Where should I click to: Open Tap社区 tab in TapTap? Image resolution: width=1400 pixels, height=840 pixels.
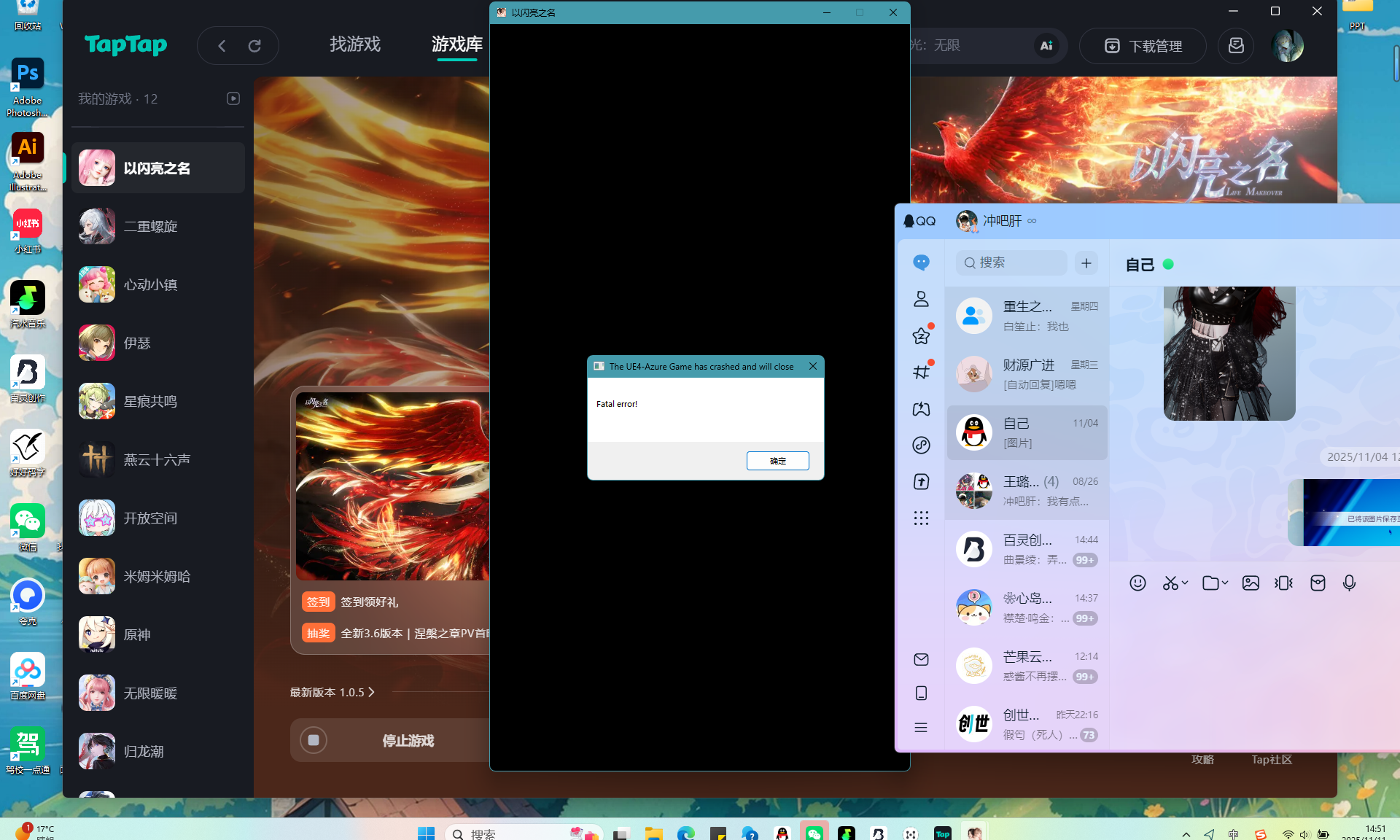[1272, 759]
